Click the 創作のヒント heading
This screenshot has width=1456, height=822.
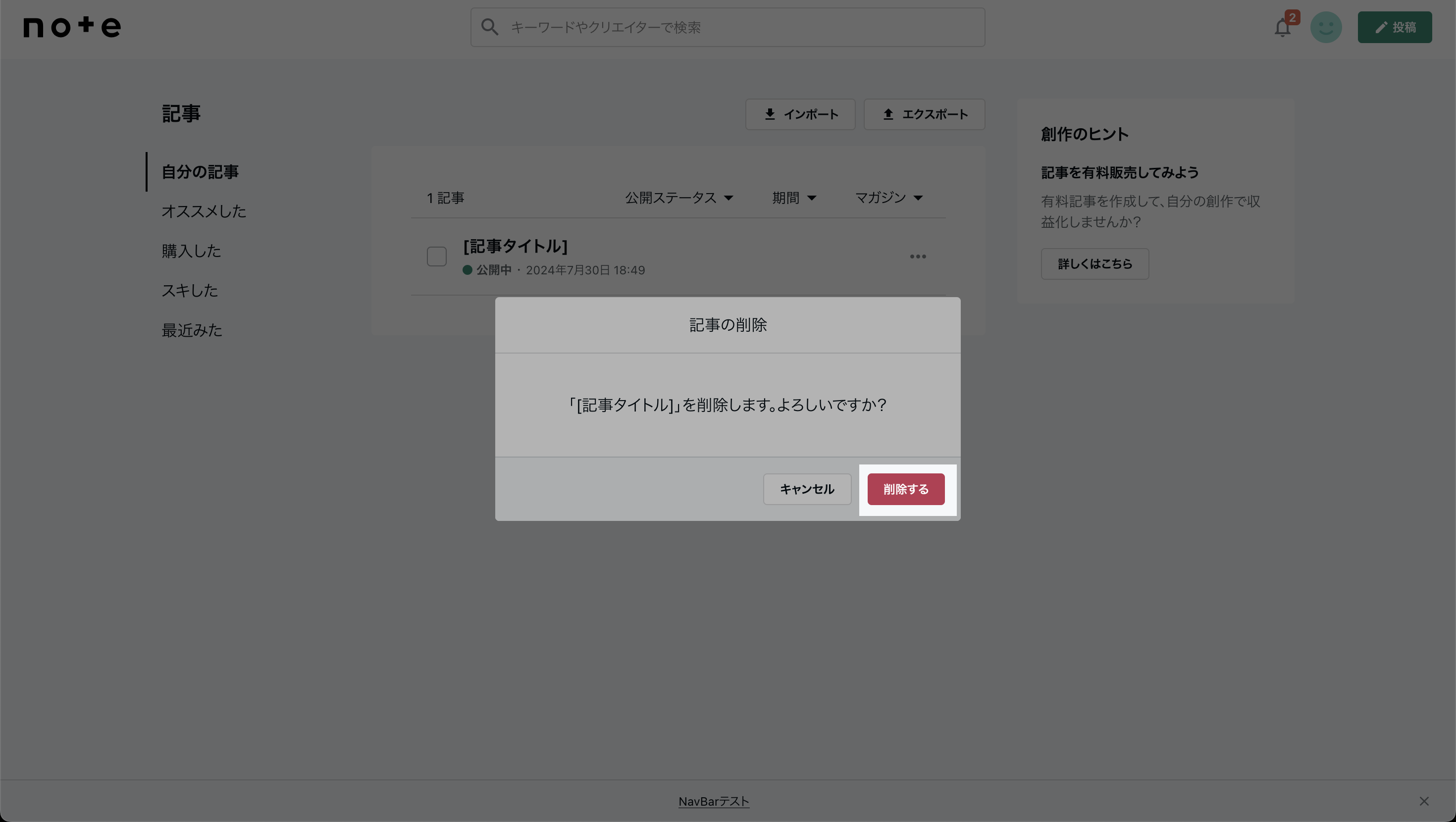coord(1084,134)
